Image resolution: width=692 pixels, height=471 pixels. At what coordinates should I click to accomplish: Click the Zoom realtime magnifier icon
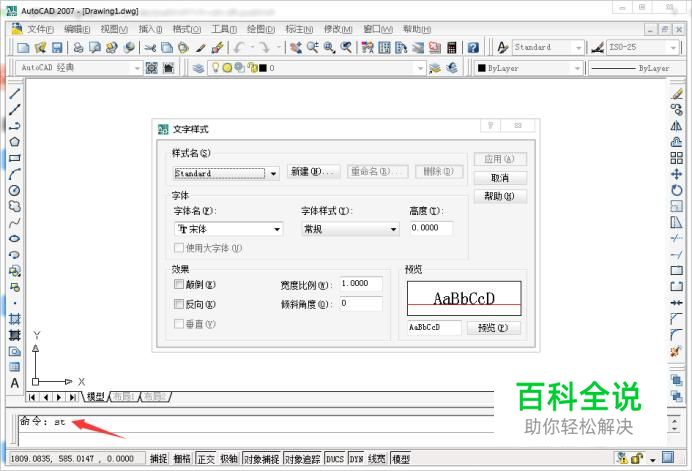(x=313, y=47)
